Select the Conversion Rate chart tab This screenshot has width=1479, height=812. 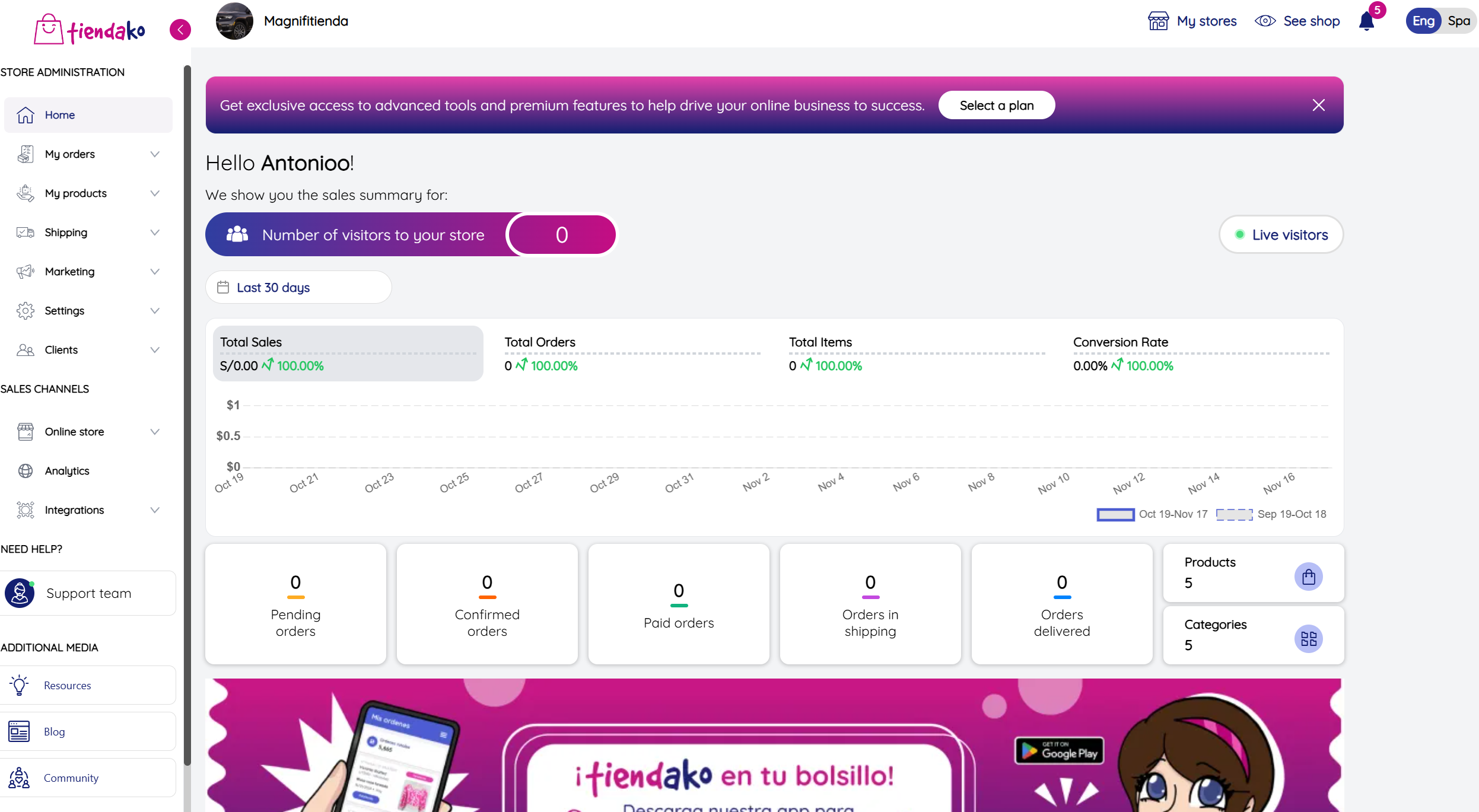pyautogui.click(x=1201, y=354)
